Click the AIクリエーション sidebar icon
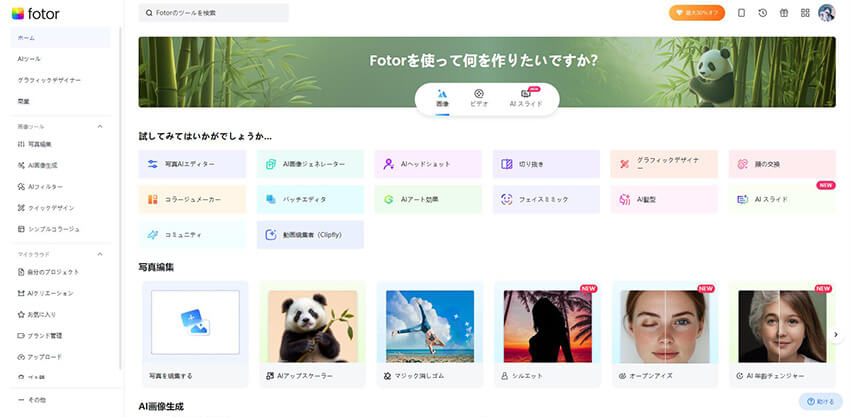Viewport: 850px width, 417px height. 21,293
